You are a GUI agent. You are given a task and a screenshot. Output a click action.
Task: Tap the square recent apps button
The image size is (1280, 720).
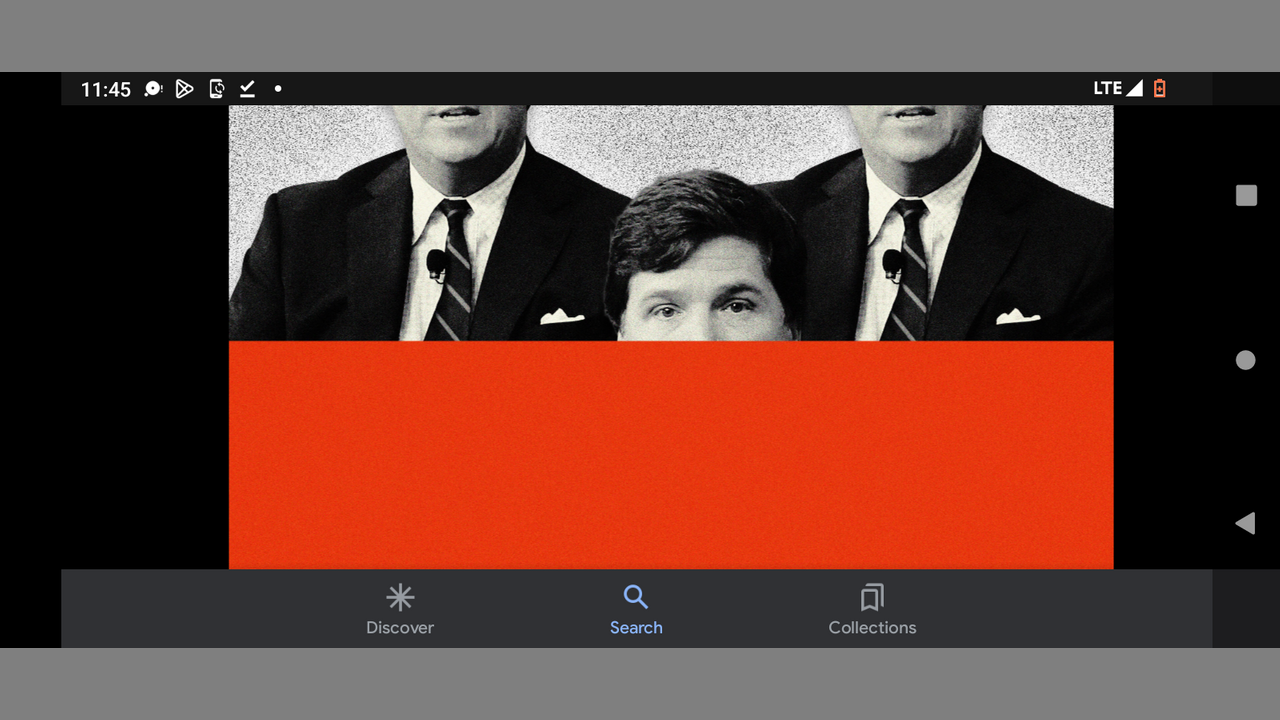[x=1246, y=196]
